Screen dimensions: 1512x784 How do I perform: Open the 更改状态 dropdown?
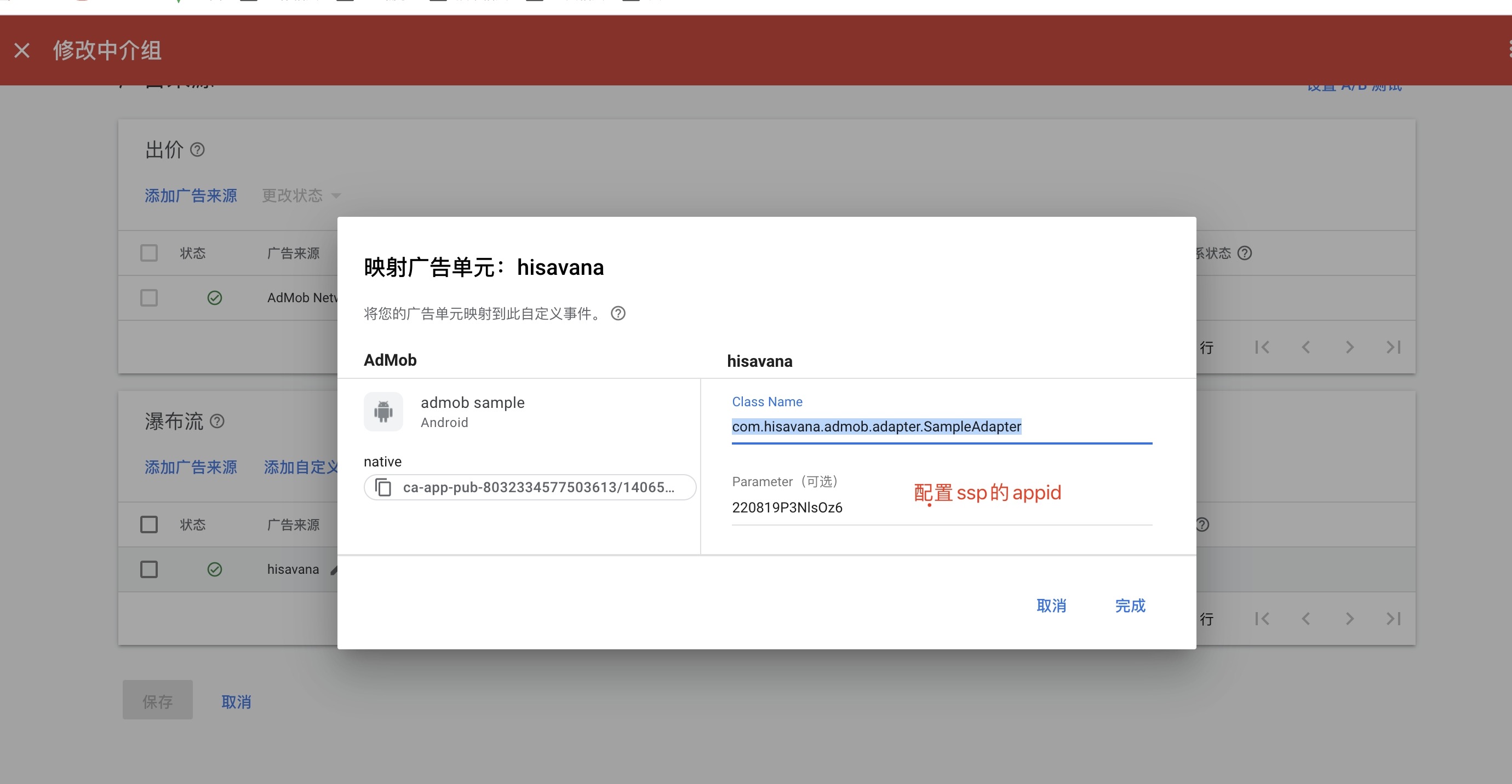(301, 195)
